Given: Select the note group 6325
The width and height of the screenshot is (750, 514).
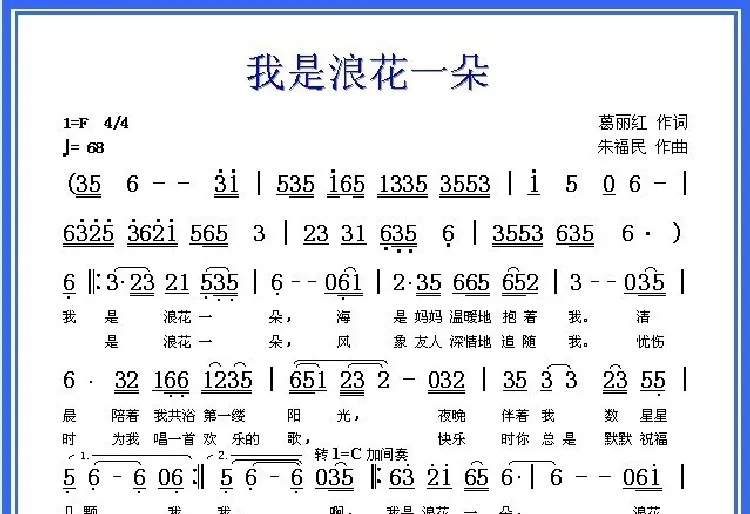Looking at the screenshot, I should point(88,233).
